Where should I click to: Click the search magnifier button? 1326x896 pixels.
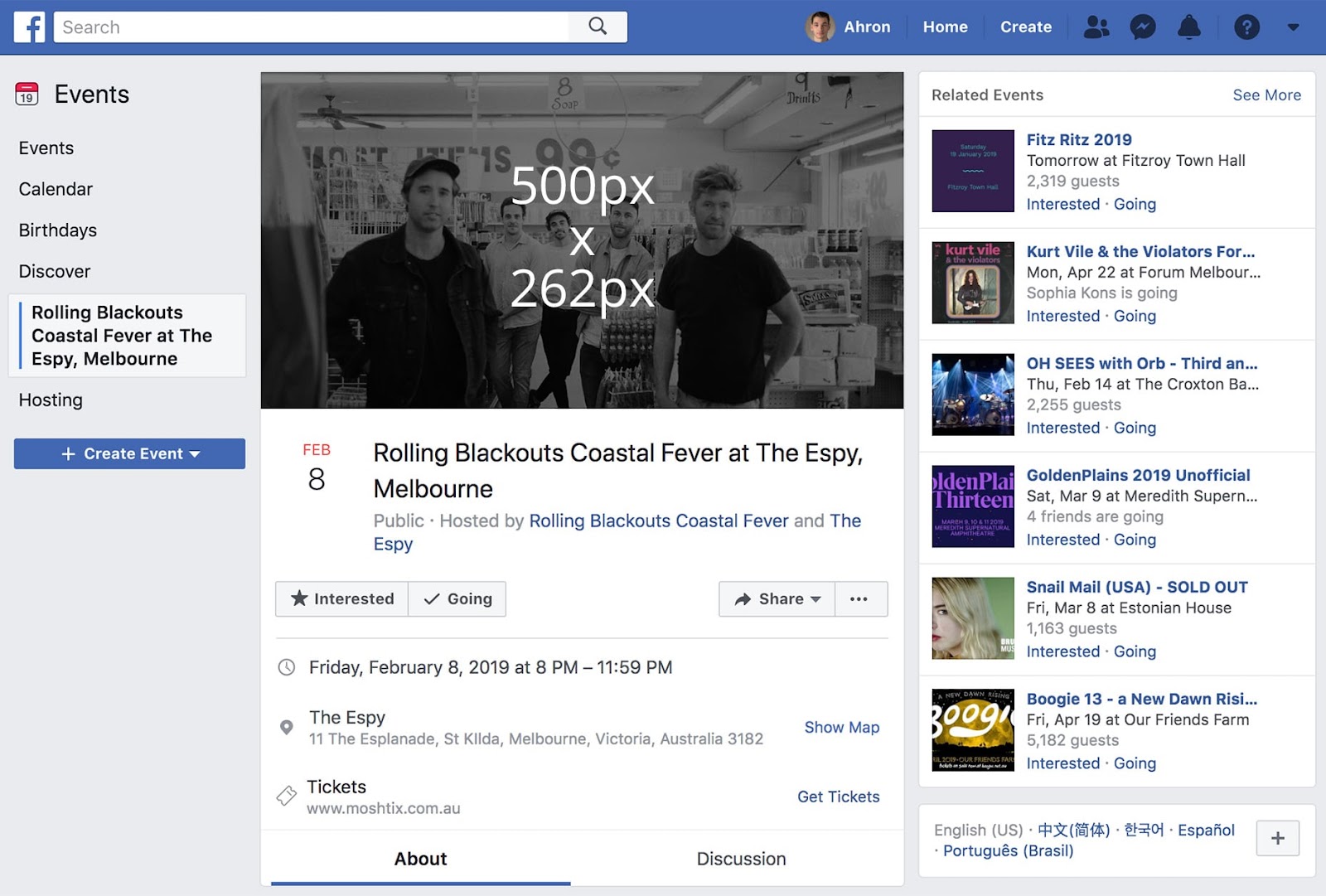[x=598, y=27]
